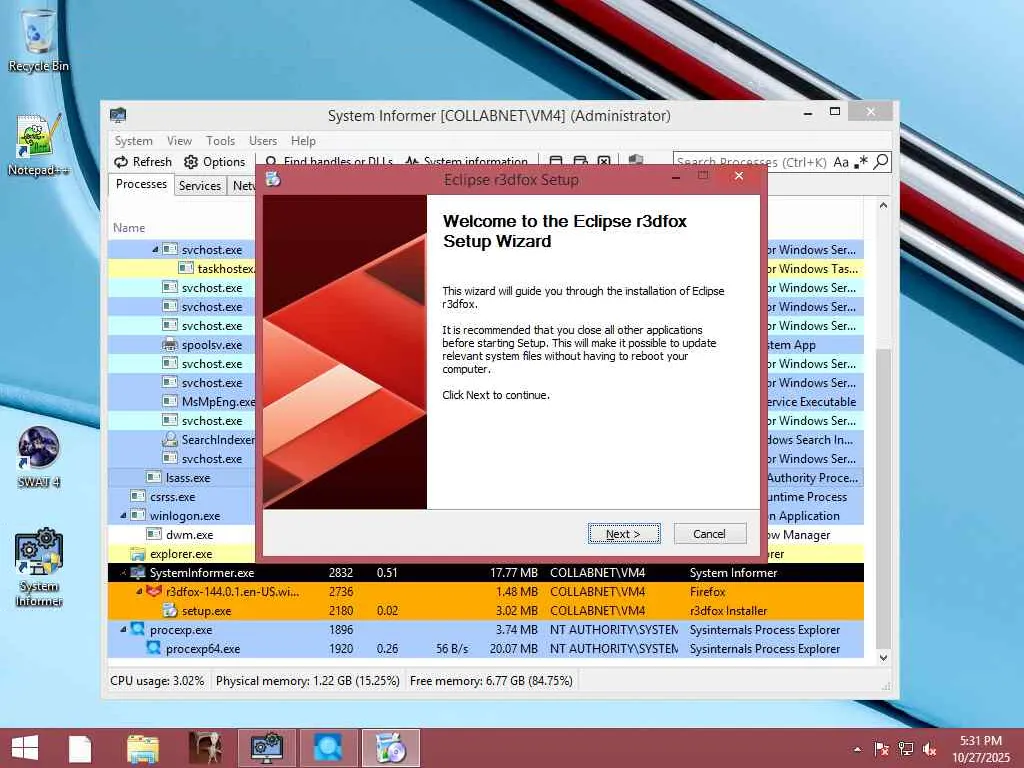Click the Windows Start button
The height and width of the screenshot is (768, 1024).
point(25,748)
